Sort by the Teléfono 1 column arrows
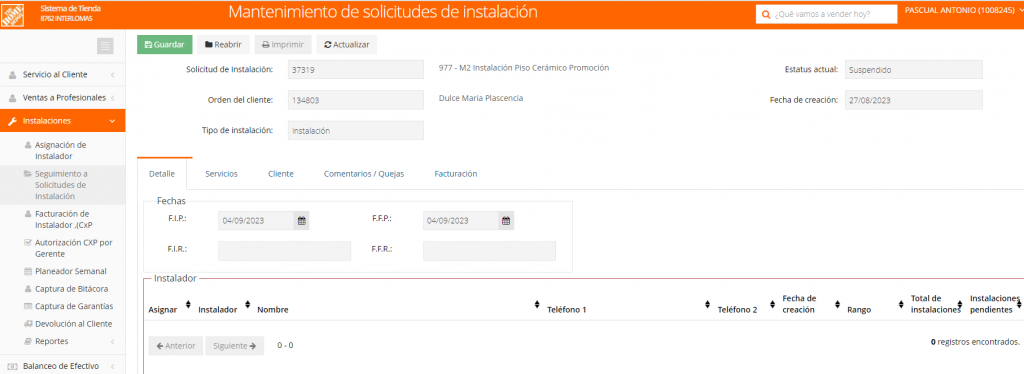 (707, 305)
